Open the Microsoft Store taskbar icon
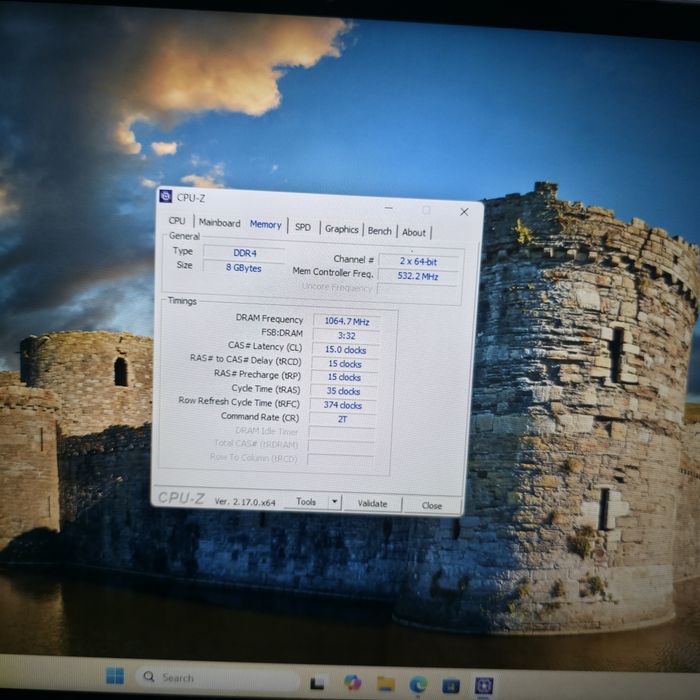 coord(451,685)
